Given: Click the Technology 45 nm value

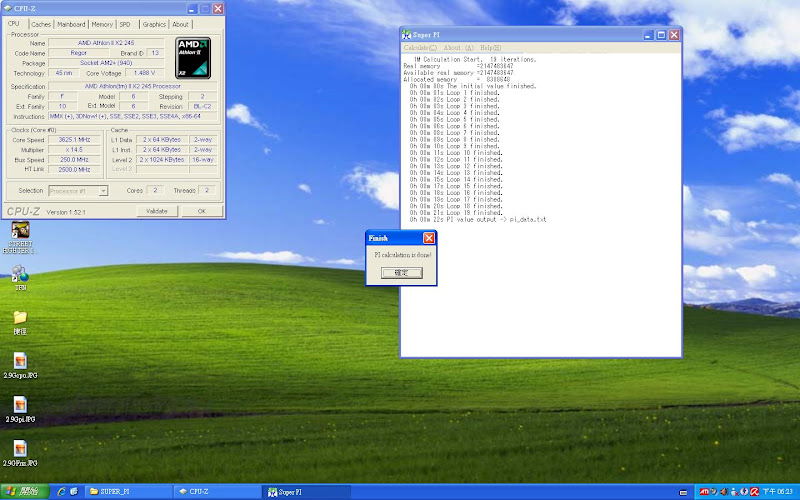Looking at the screenshot, I should click(x=64, y=73).
